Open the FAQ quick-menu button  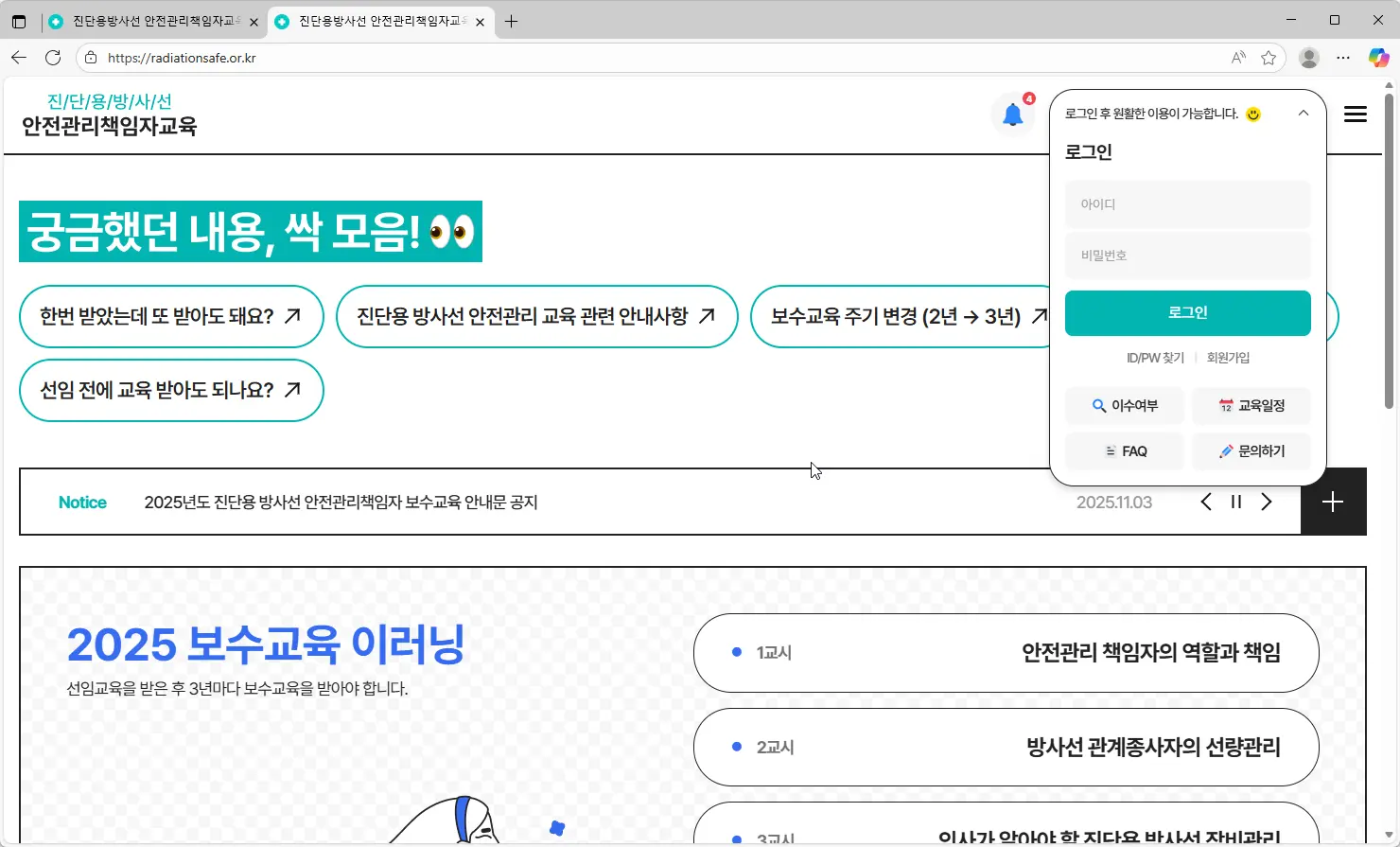(1124, 450)
